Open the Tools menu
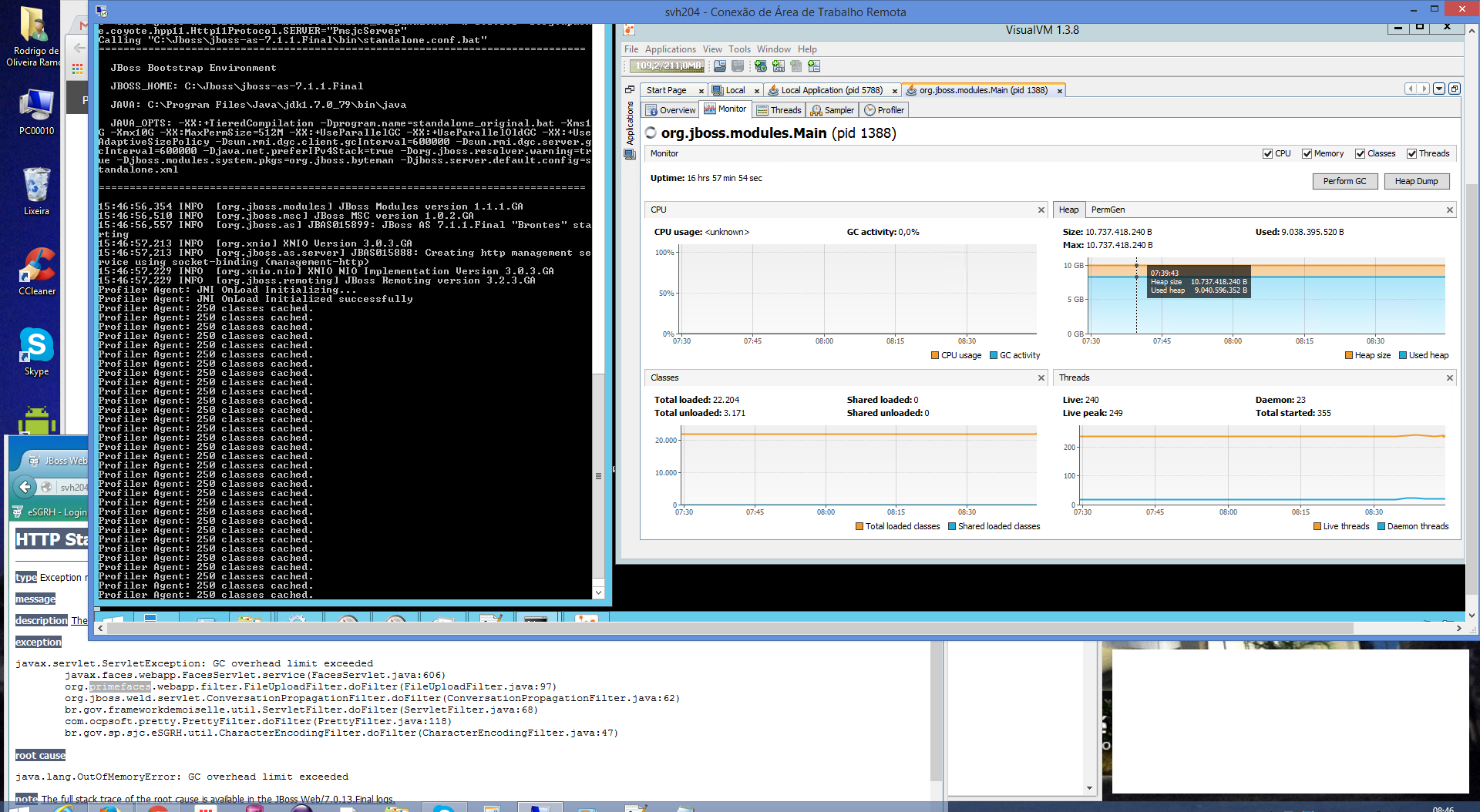 click(x=739, y=49)
